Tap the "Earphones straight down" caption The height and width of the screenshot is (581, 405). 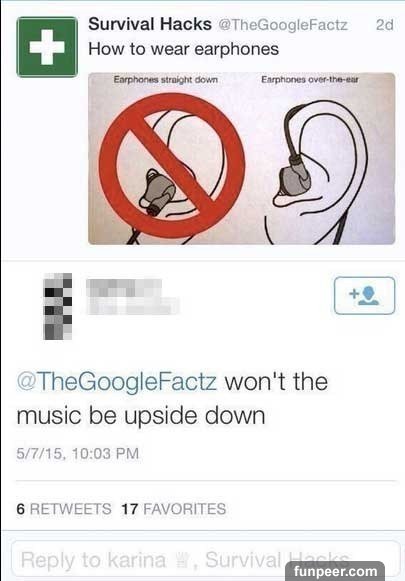click(166, 79)
